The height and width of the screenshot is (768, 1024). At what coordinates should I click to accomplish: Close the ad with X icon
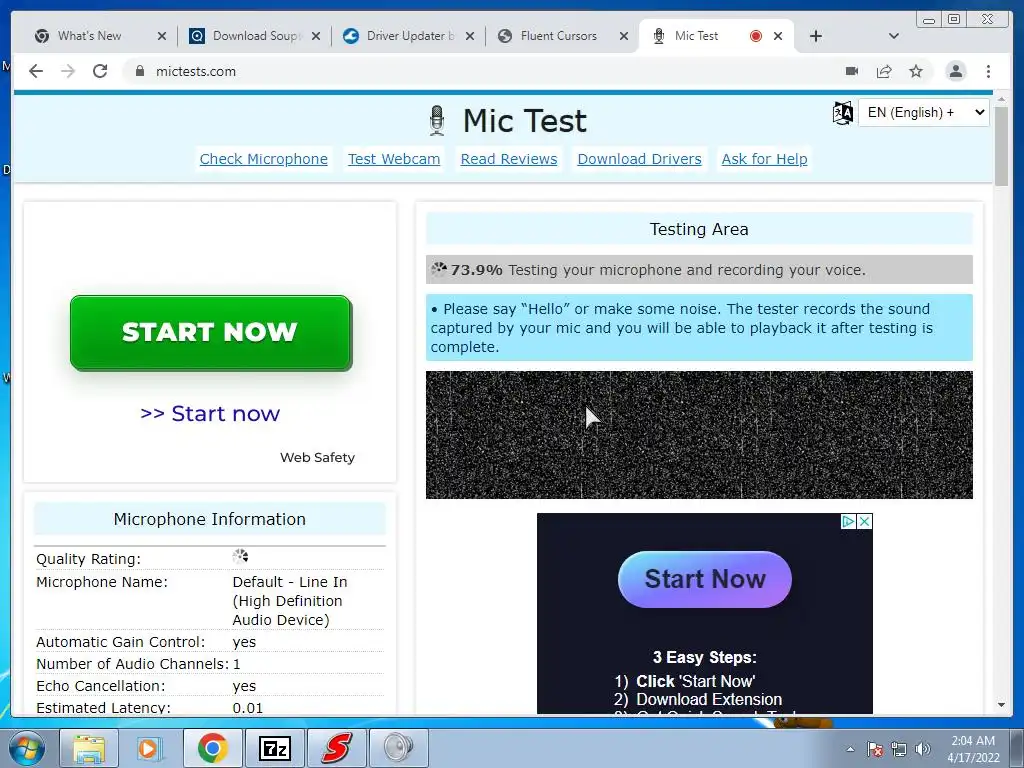(865, 521)
